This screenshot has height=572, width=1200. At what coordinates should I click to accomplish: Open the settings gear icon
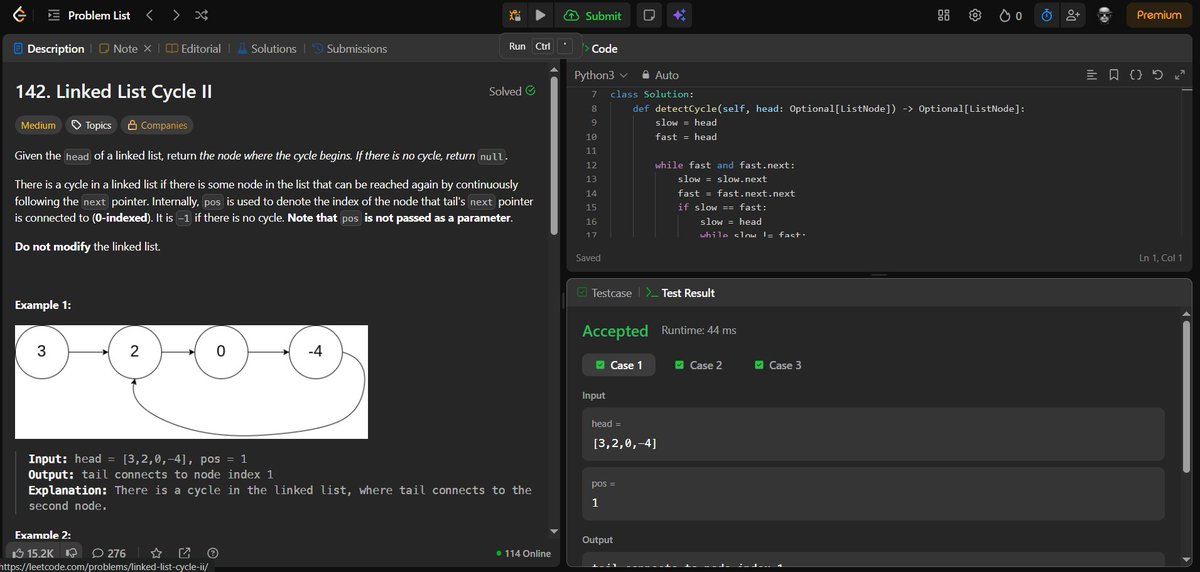[975, 15]
